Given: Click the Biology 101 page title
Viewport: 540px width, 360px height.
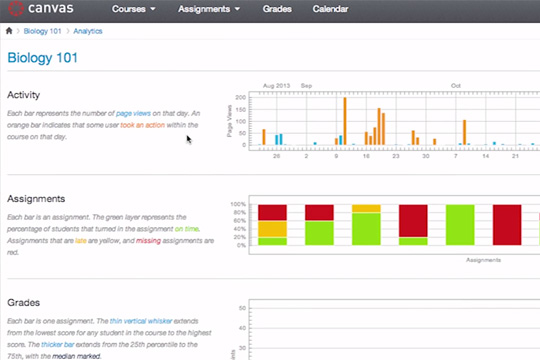Looking at the screenshot, I should pyautogui.click(x=42, y=58).
